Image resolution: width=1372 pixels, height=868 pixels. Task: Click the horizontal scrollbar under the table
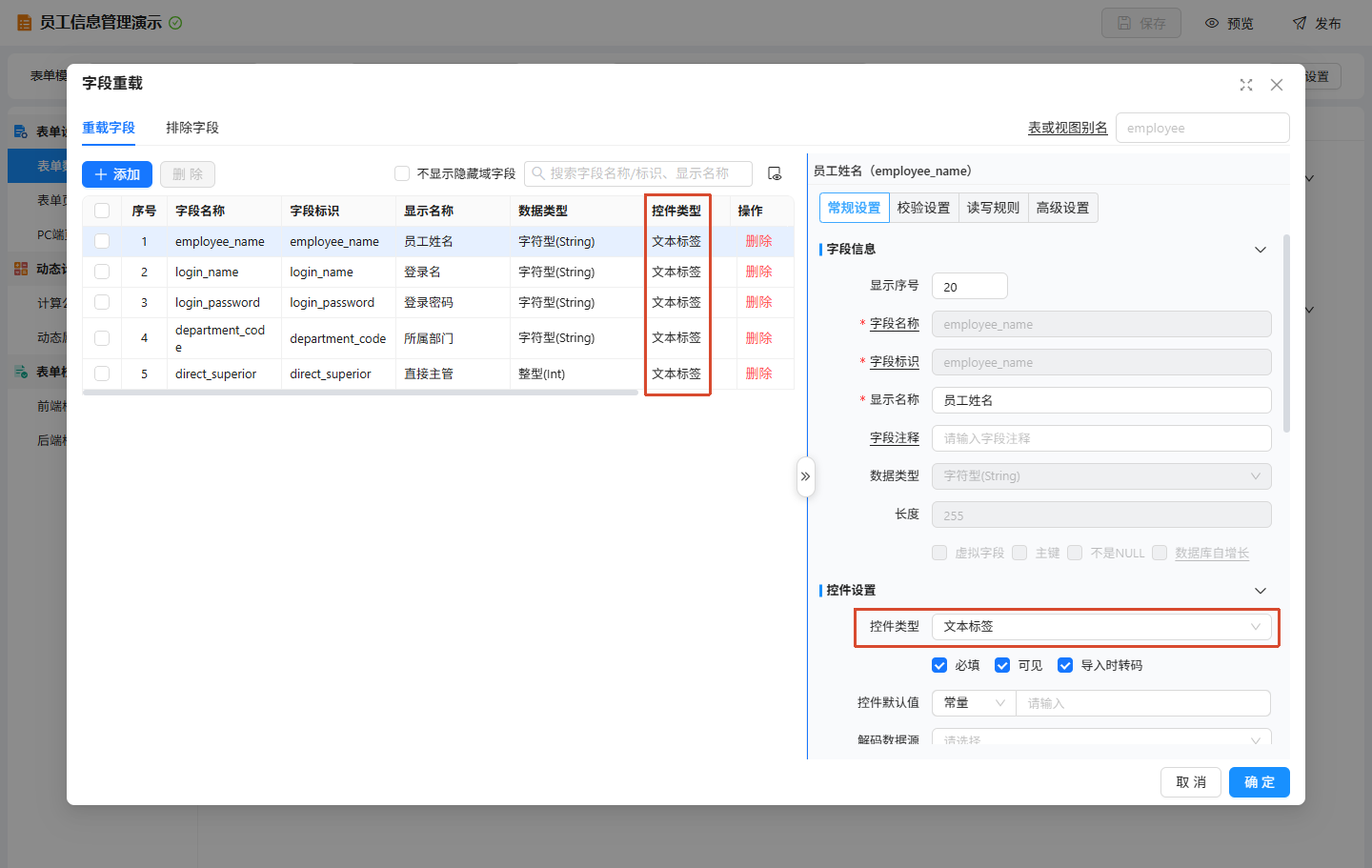click(x=360, y=392)
